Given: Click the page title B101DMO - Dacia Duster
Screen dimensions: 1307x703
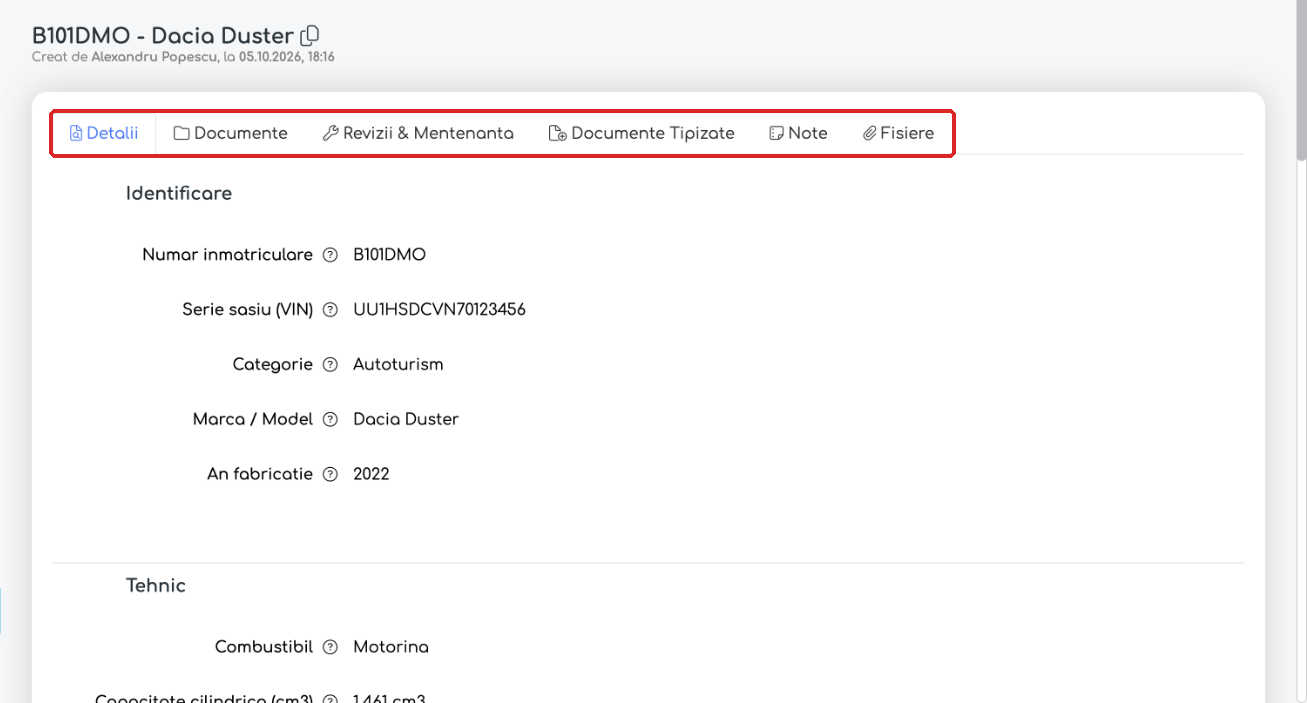Looking at the screenshot, I should coord(163,36).
